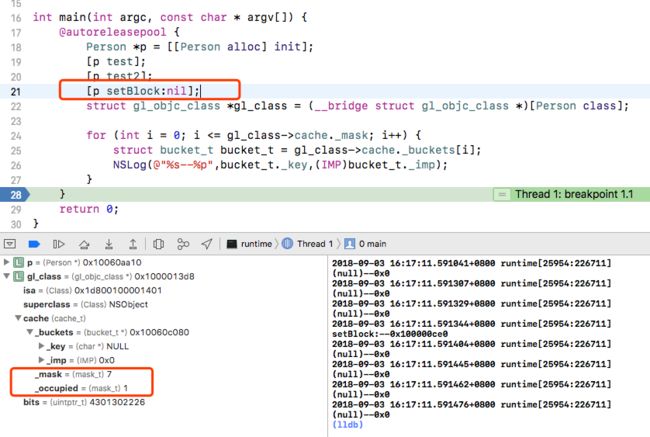650x437 pixels.
Task: Open the Debug View Hierarchy tool
Action: 158,244
